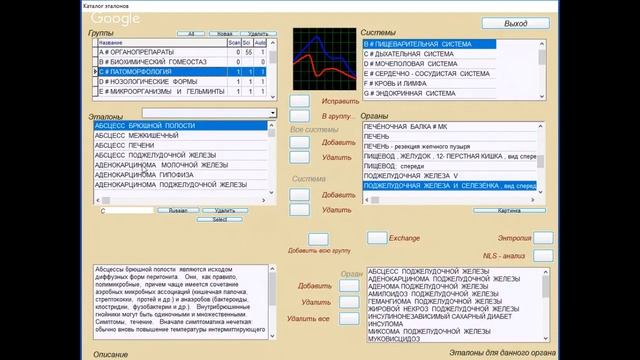Click the Добавить button under Все системы
Screen dimensions: 640x360
pyautogui.click(x=300, y=142)
